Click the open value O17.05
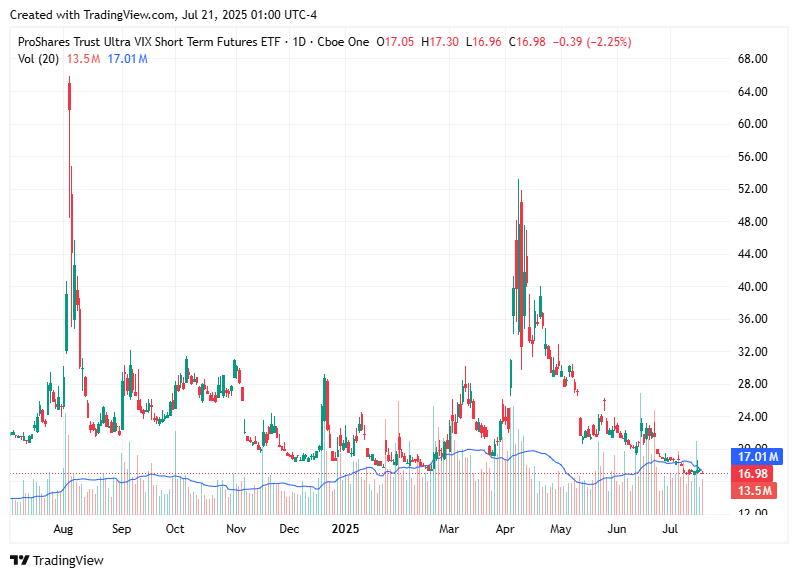This screenshot has height=578, width=798. pos(395,42)
